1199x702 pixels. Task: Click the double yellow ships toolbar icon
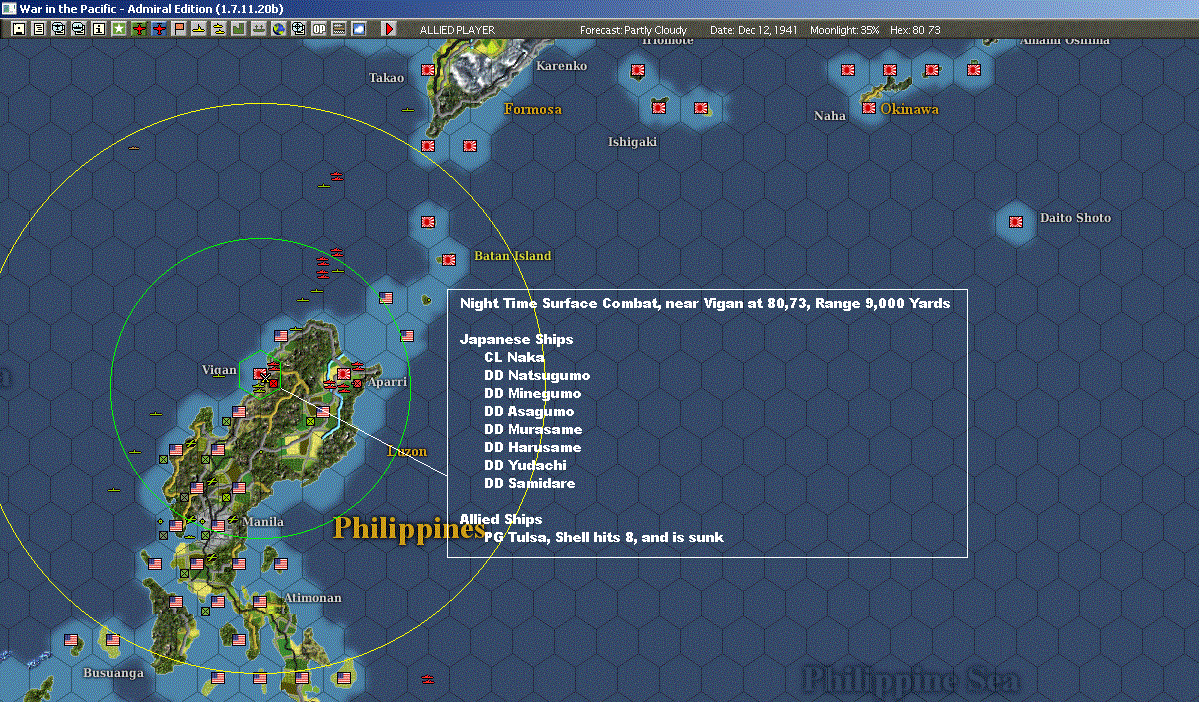pos(219,29)
